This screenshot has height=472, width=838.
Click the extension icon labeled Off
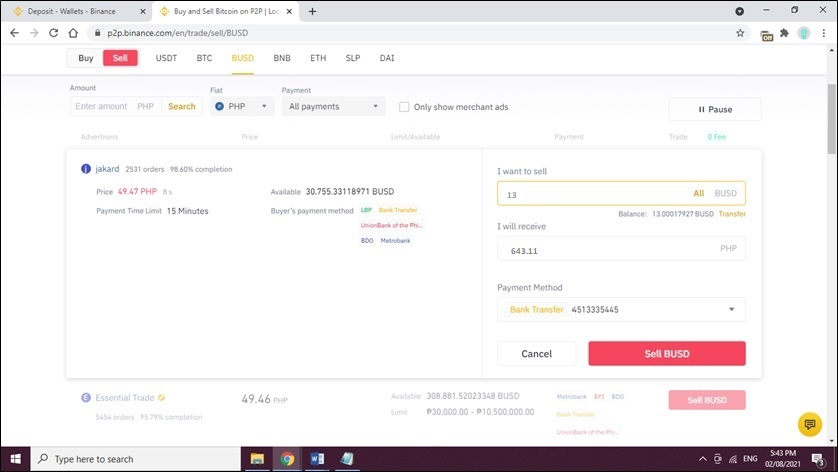(767, 36)
